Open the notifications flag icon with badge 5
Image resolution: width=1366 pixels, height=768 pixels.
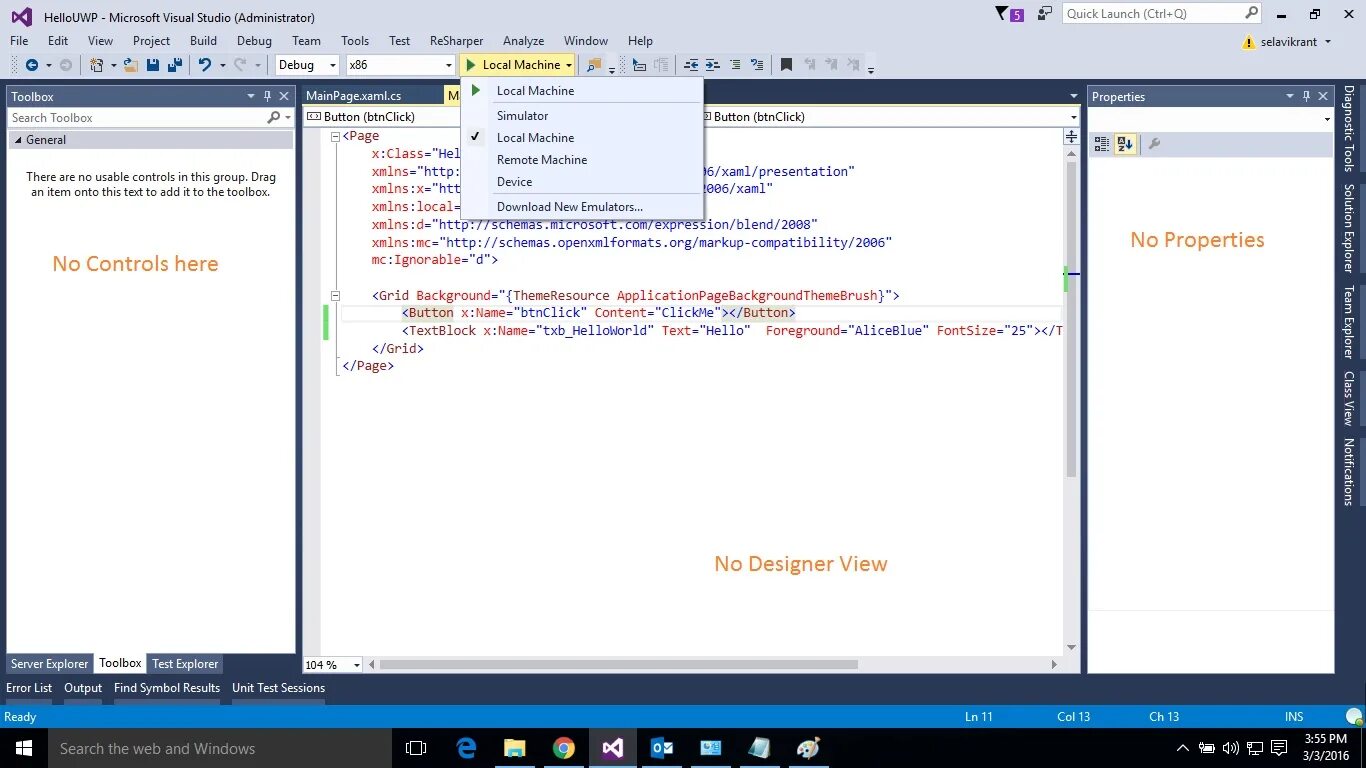(x=1009, y=14)
